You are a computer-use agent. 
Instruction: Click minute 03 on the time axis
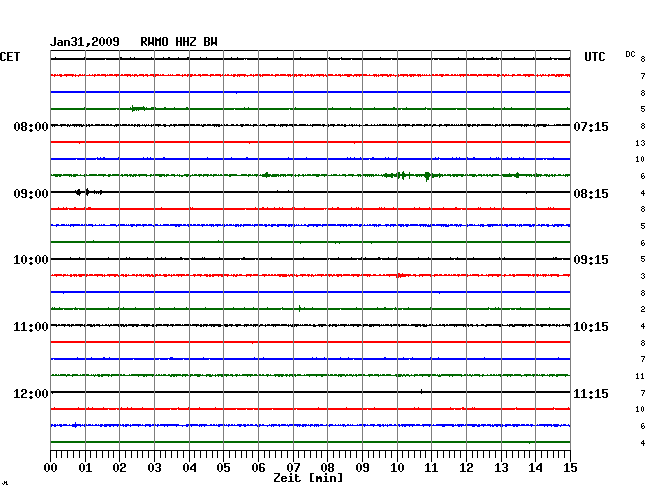154,468
